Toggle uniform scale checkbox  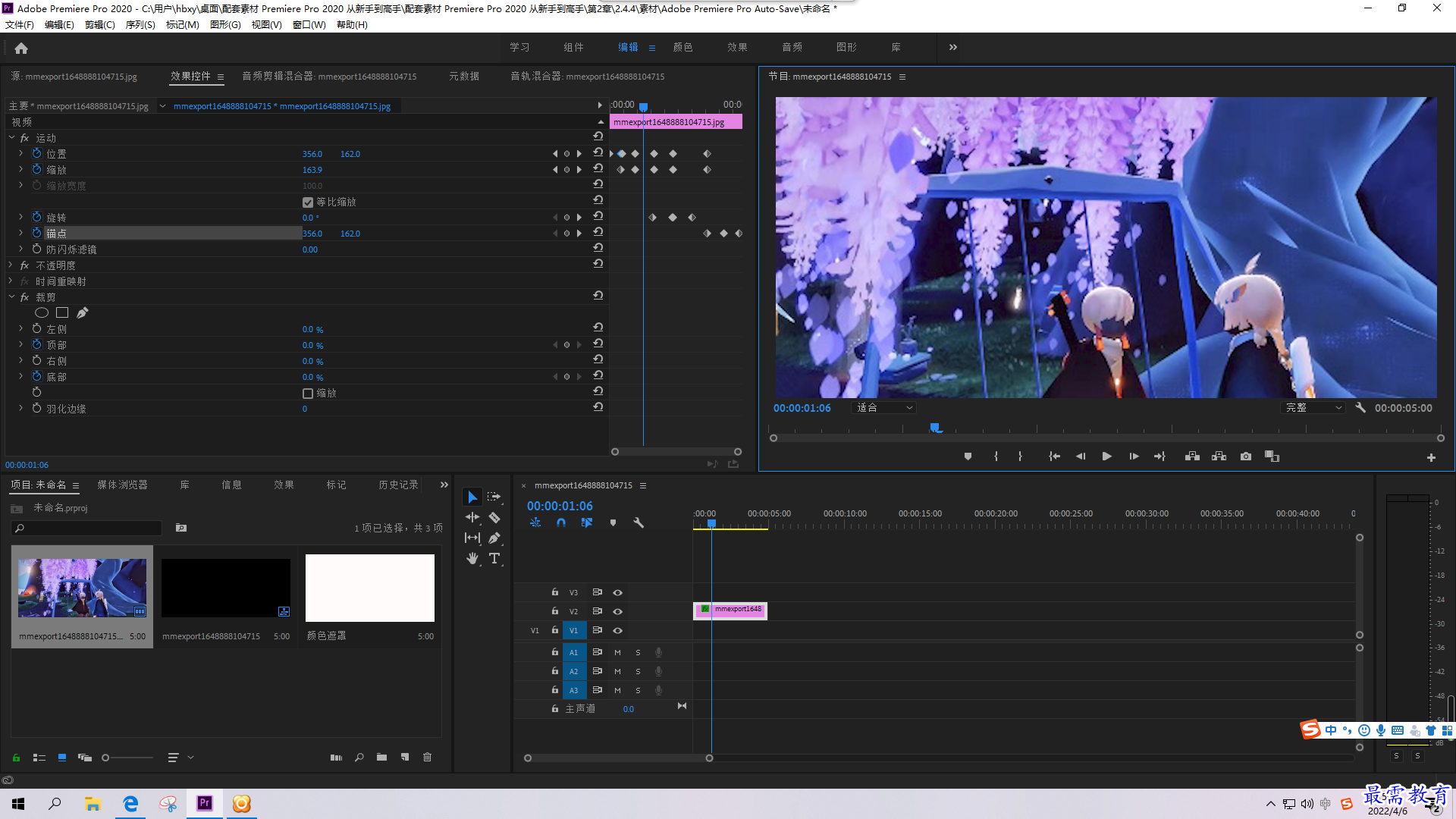(308, 202)
